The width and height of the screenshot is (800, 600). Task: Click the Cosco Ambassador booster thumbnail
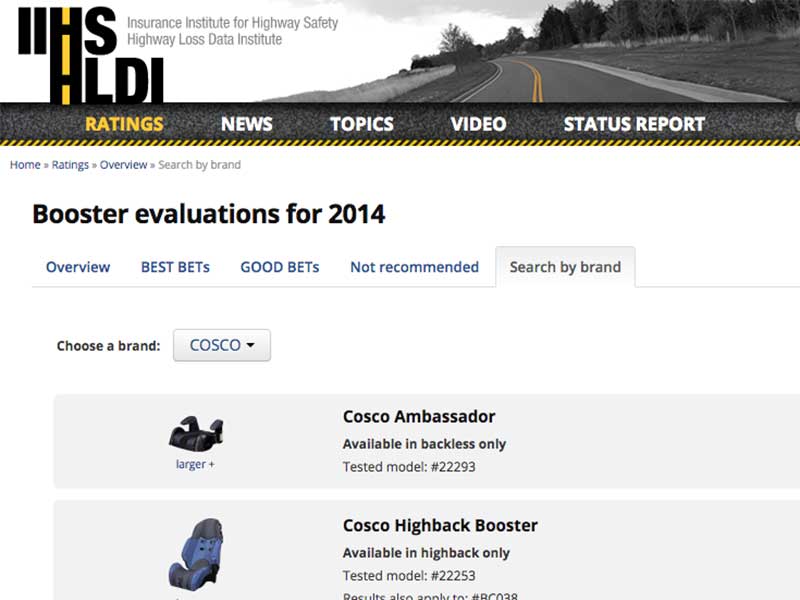click(196, 434)
